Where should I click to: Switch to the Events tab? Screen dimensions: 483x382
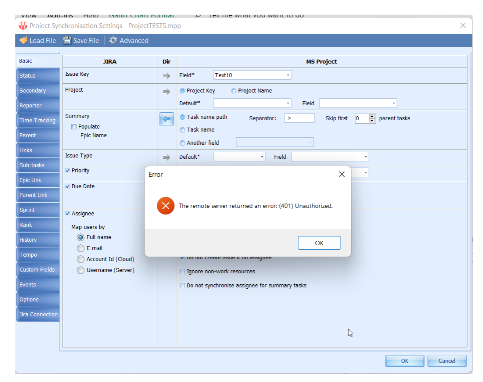click(x=38, y=285)
